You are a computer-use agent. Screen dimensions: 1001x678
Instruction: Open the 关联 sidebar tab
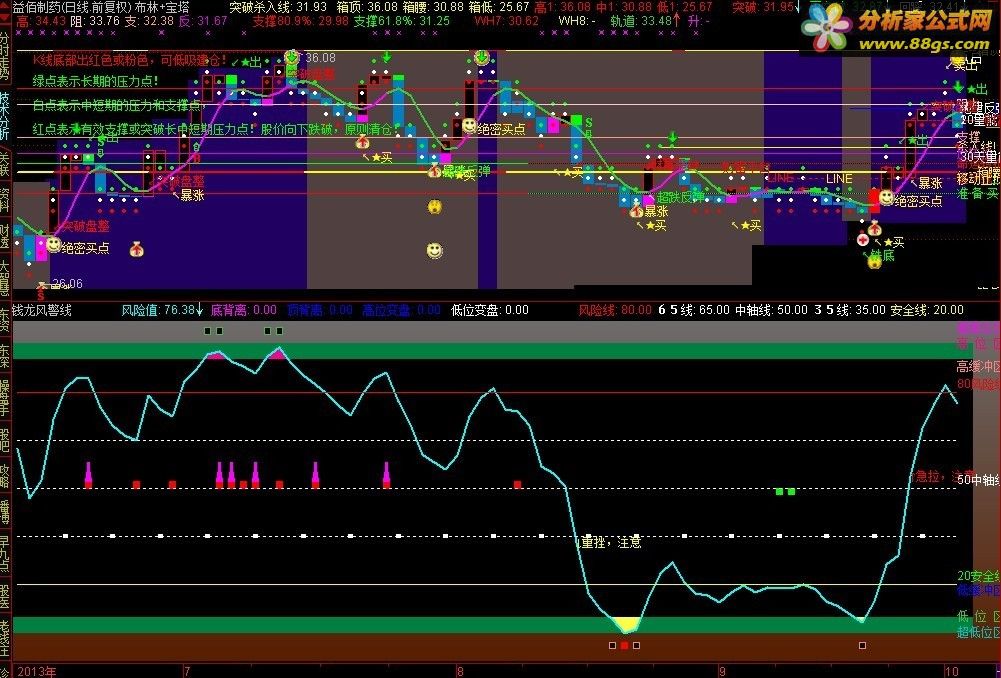5,163
